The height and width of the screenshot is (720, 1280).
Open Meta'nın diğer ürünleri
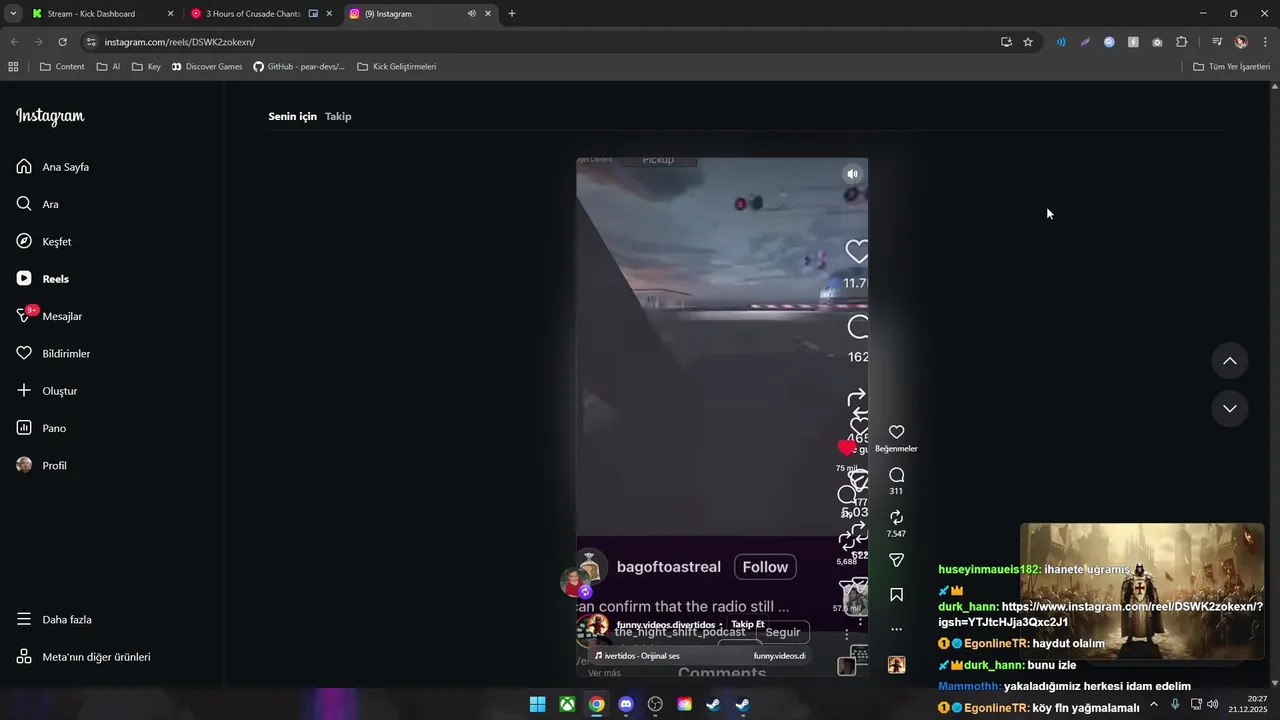coord(83,657)
